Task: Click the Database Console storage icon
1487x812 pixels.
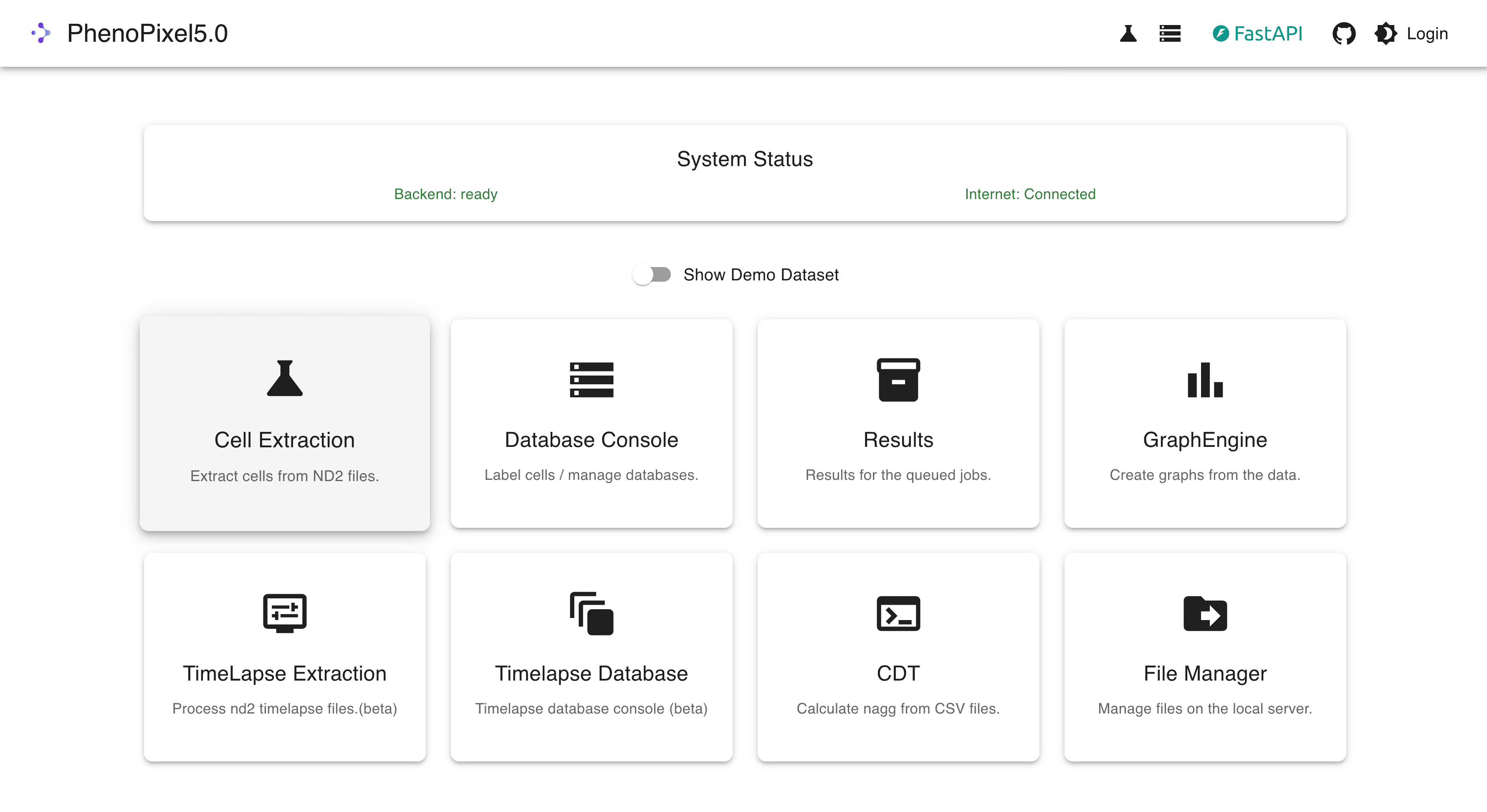Action: [x=591, y=379]
